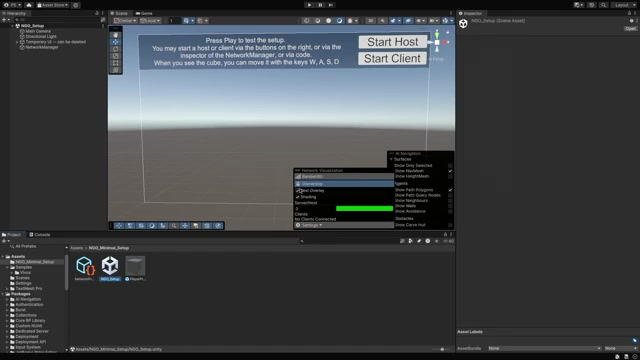
Task: Open the global search magnifier icon
Action: 603,5
